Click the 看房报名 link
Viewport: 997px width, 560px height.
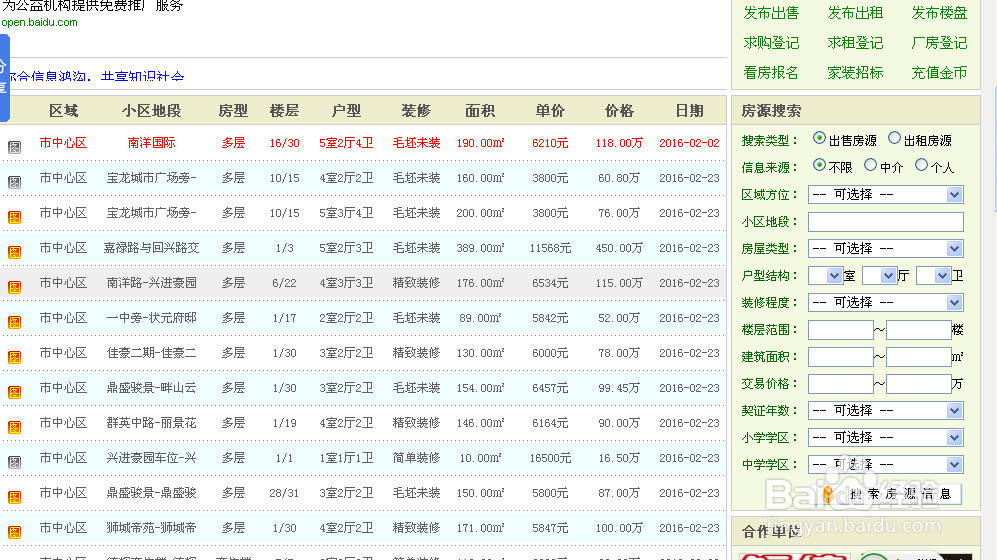point(771,72)
